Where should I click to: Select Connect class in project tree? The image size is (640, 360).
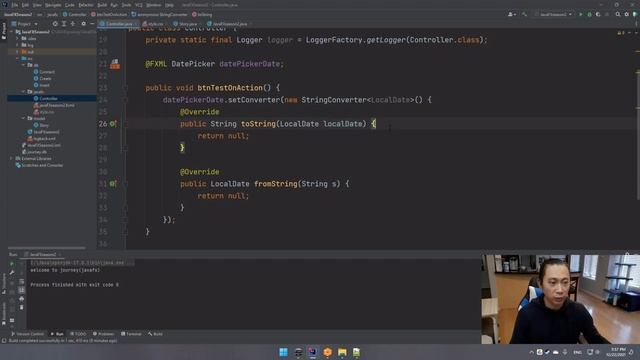(x=44, y=72)
